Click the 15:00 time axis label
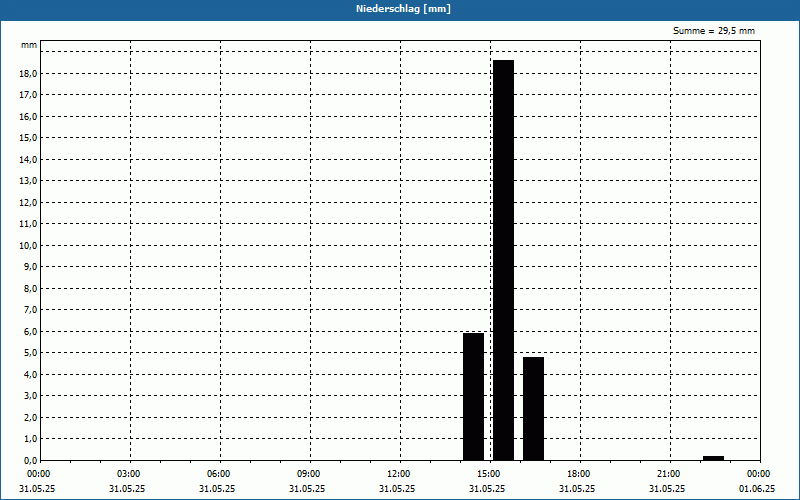 489,474
